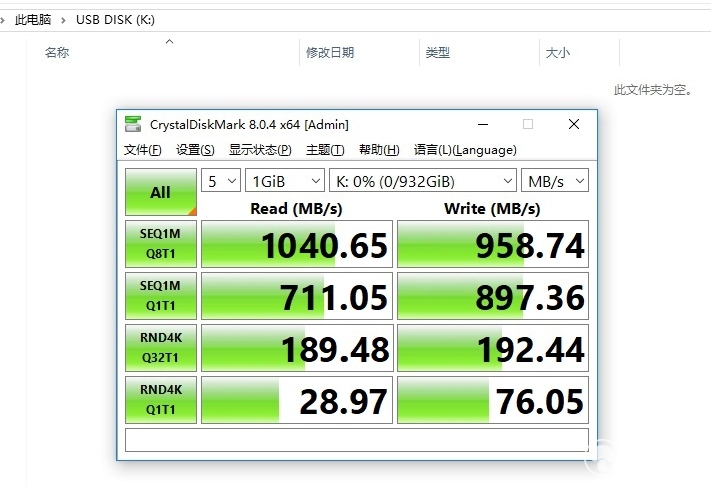Start the RND4K Q1T1 test
711x486 pixels.
(x=161, y=400)
